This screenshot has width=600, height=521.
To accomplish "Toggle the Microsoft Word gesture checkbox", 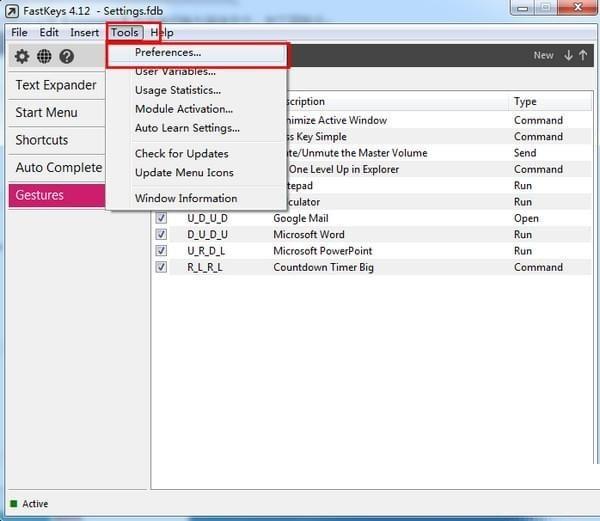I will click(161, 235).
